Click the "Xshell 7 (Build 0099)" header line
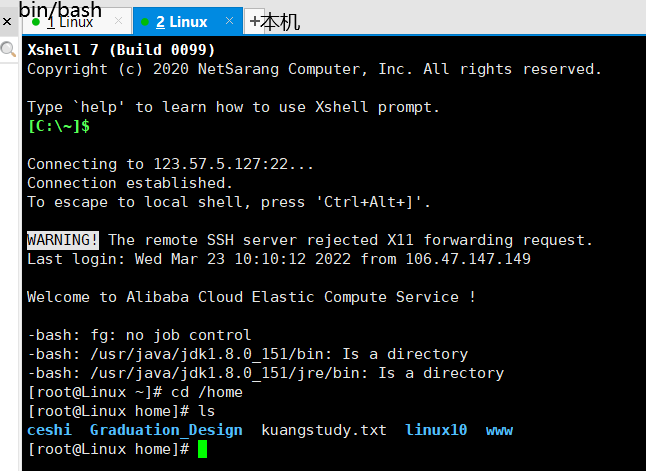This screenshot has height=471, width=646. point(121,50)
